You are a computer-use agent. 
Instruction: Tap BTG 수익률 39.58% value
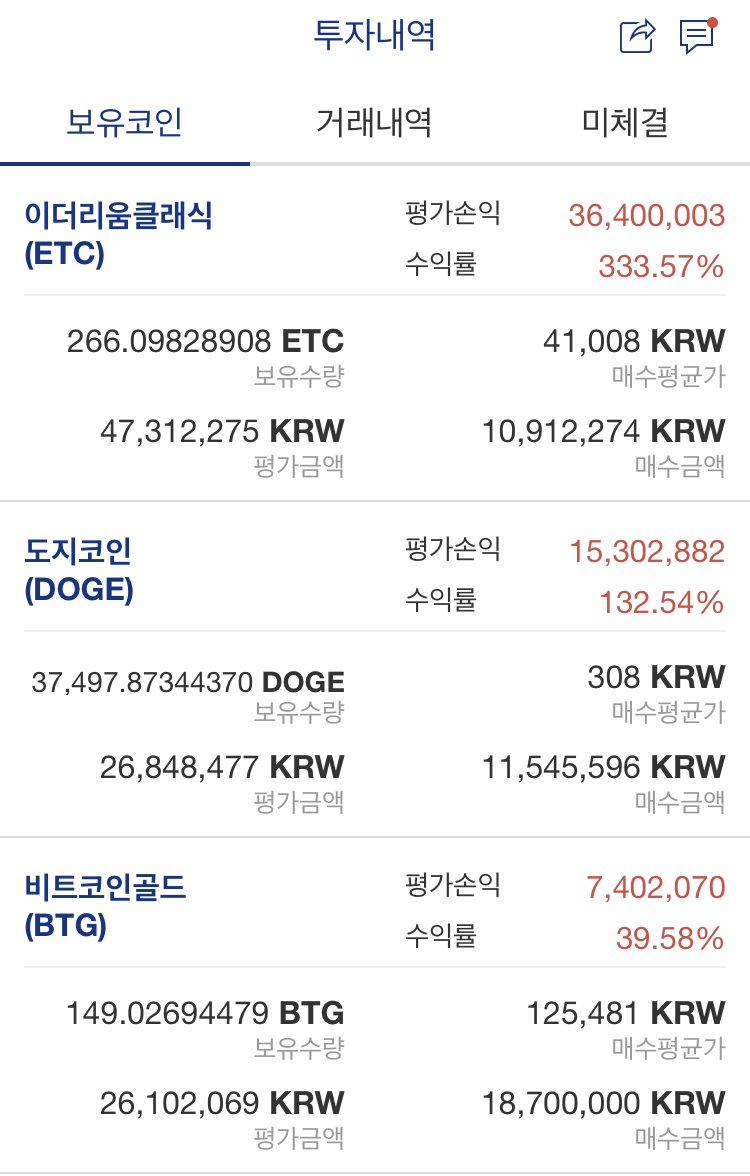tap(668, 939)
